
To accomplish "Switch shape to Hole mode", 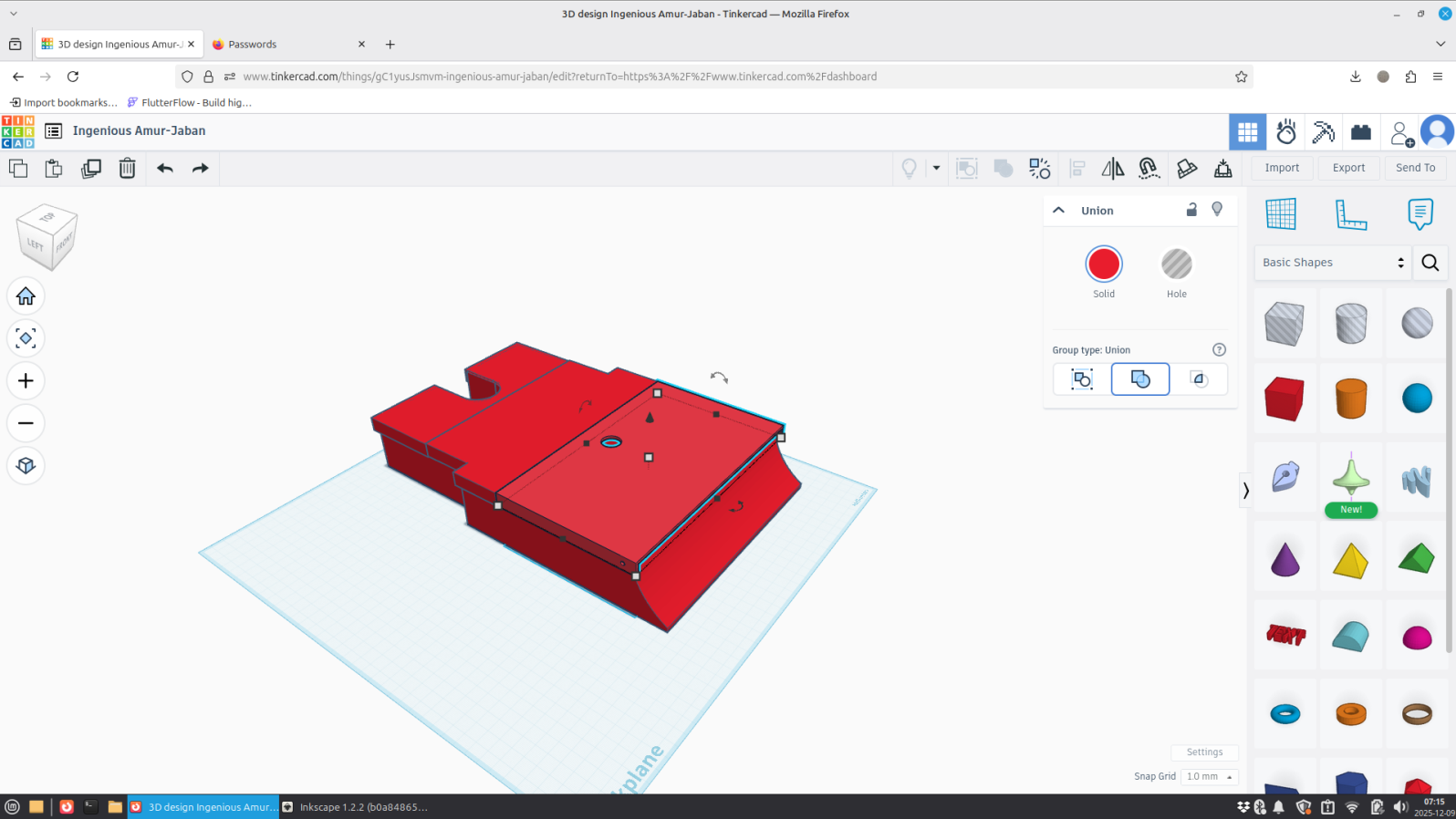I will pyautogui.click(x=1176, y=264).
